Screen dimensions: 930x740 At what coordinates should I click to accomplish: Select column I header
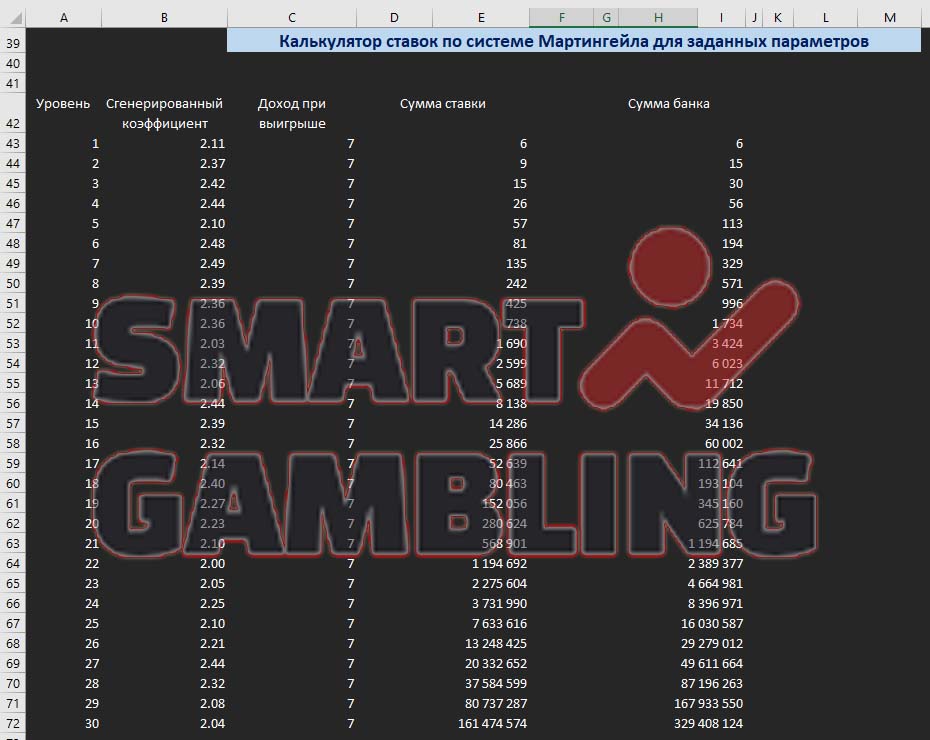pos(721,18)
